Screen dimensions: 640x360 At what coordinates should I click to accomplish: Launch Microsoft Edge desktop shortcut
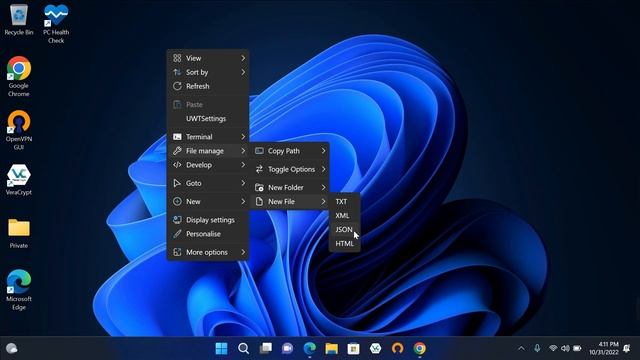coord(19,290)
